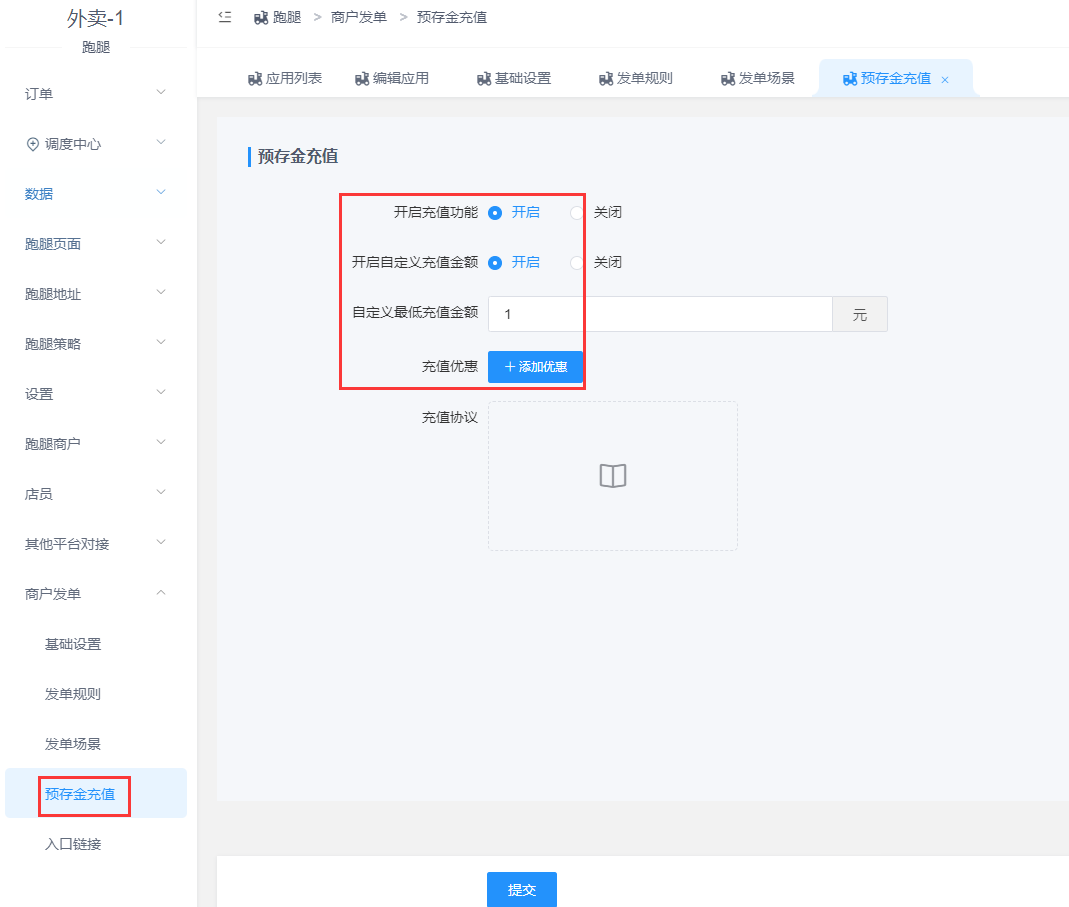Click the 充值优惠 field label

[450, 366]
